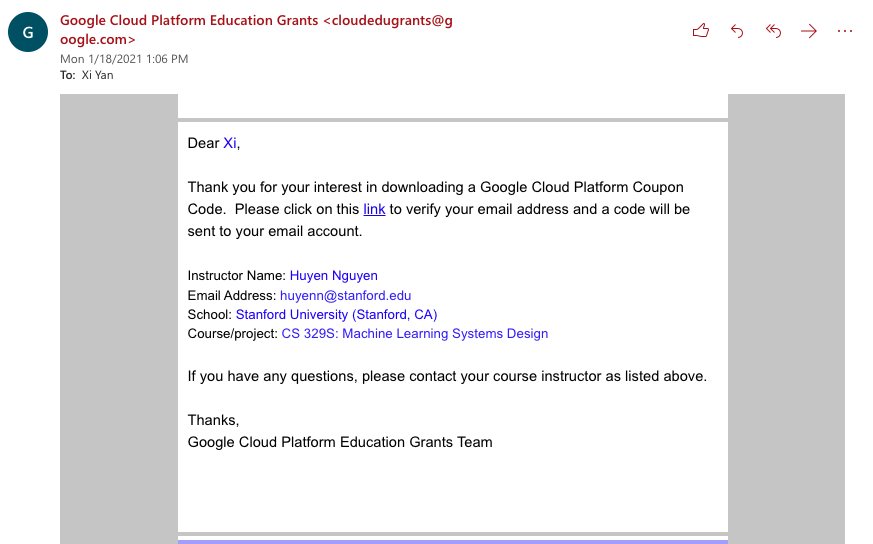873x544 pixels.
Task: Reply to this email
Action: tap(737, 31)
